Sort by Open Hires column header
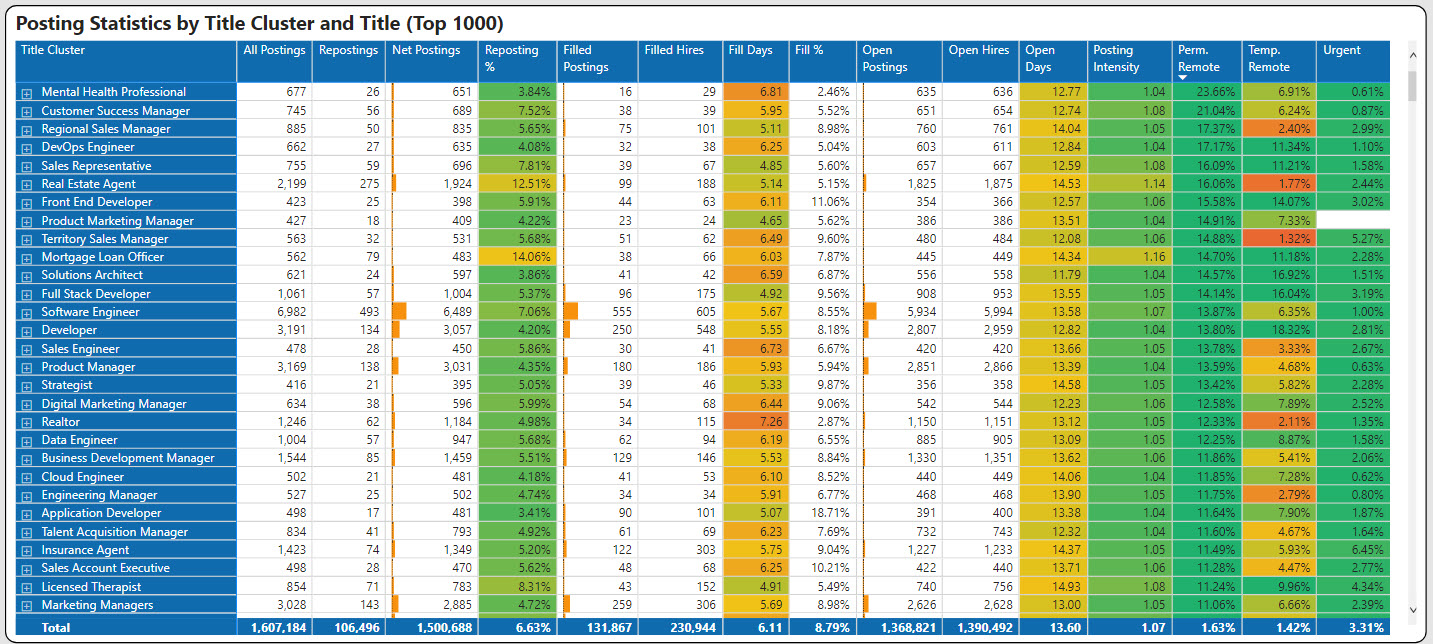The height and width of the screenshot is (644, 1433). [981, 61]
